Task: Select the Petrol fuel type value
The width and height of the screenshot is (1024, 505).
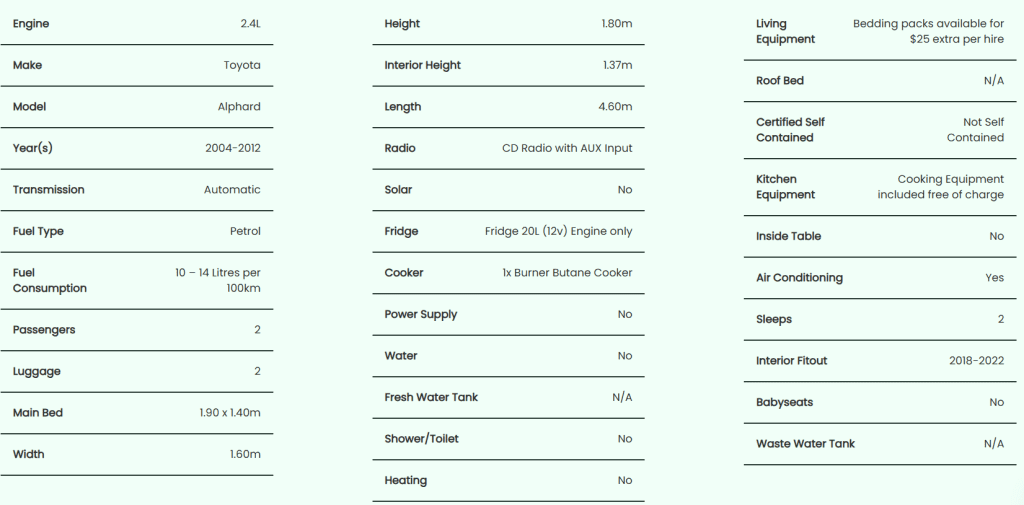Action: [x=245, y=231]
